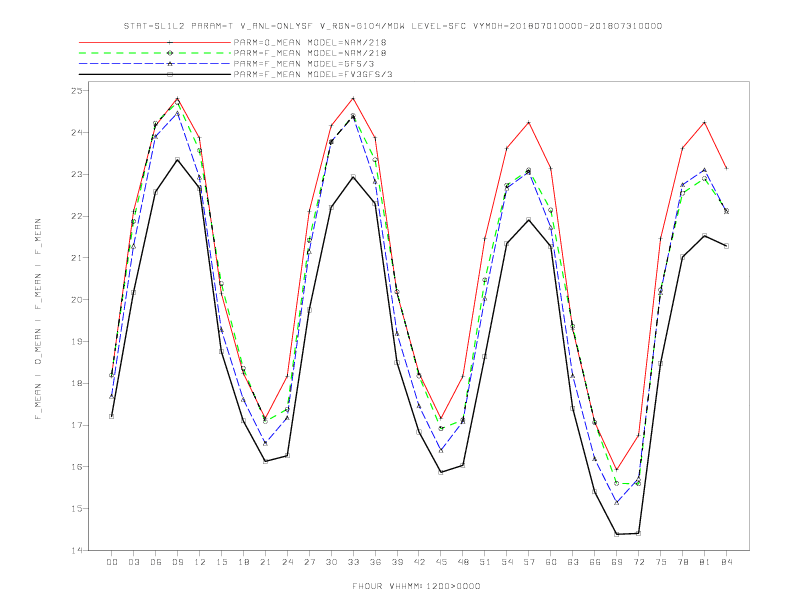
Task: Click x-axis forecast hour label 30
Action: pos(331,562)
